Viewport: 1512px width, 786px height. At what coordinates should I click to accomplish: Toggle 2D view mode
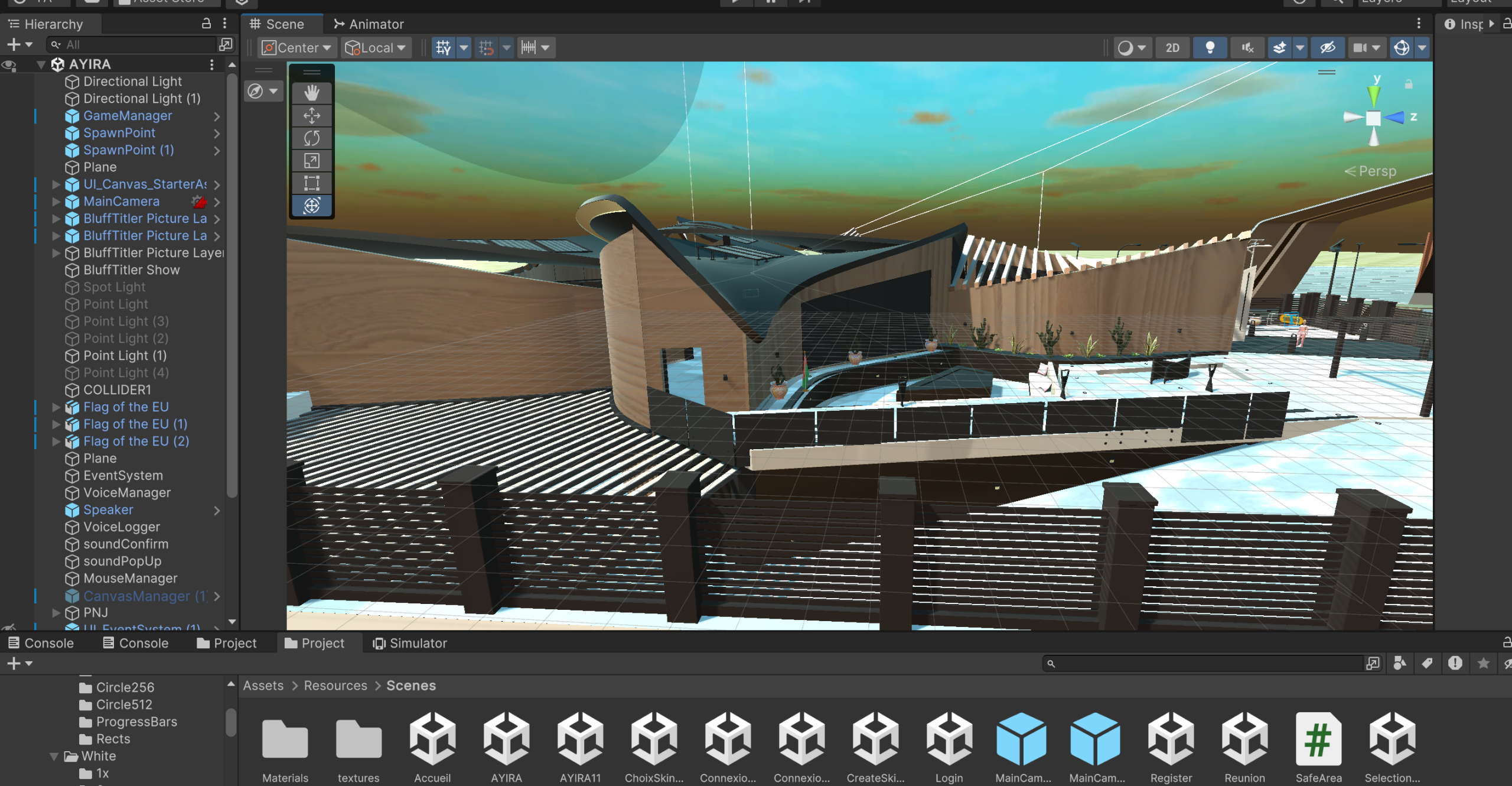(1172, 48)
